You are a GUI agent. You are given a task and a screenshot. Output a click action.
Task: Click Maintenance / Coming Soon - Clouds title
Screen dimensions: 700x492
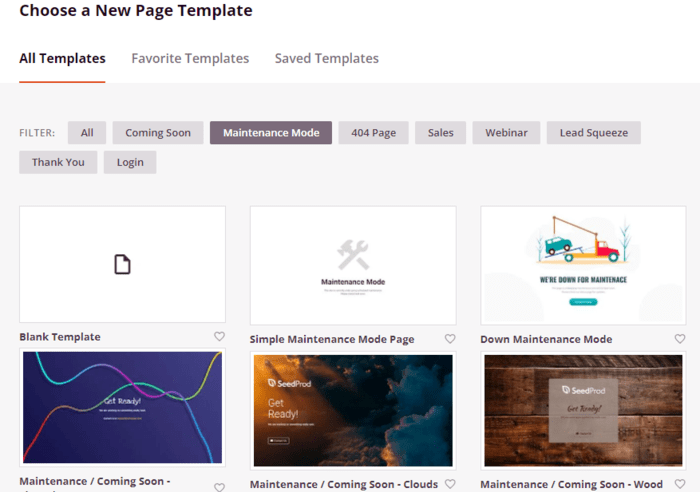[344, 484]
